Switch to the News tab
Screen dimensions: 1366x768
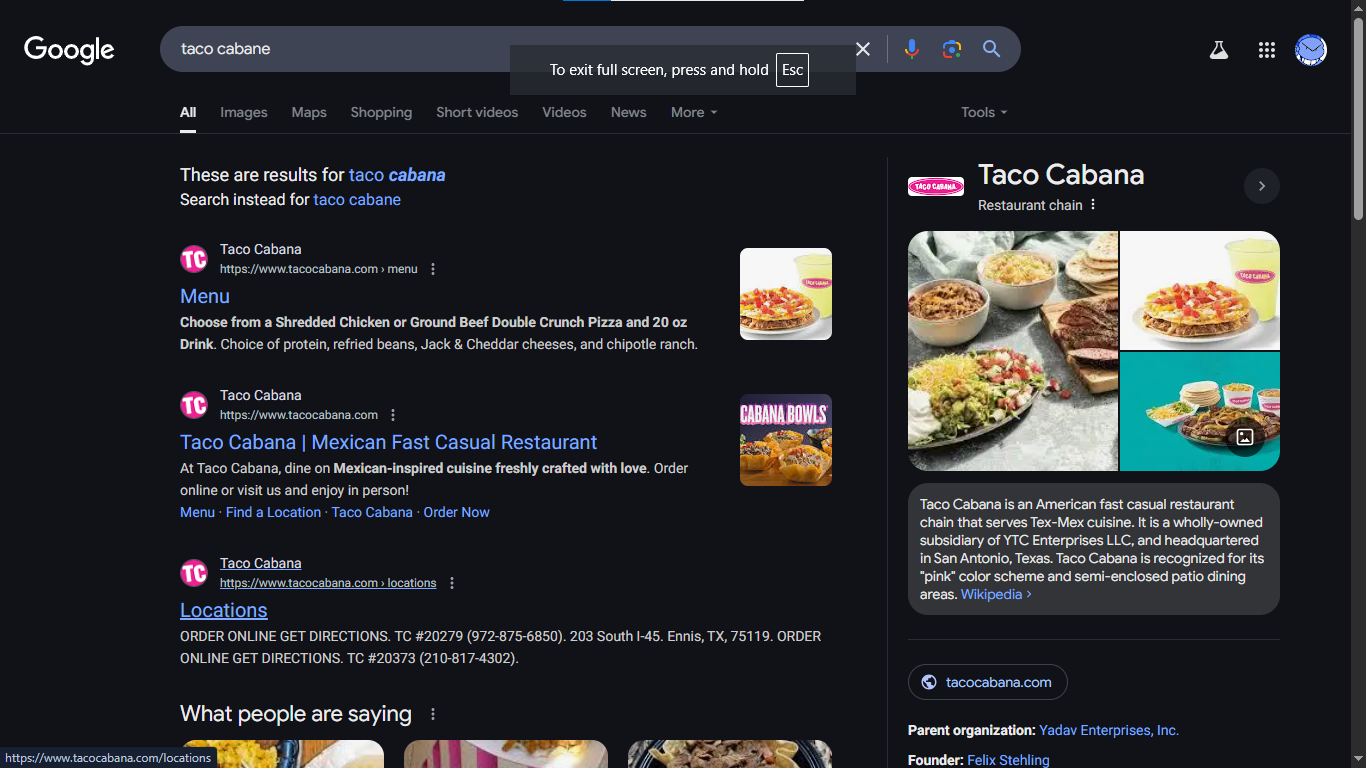coord(629,112)
